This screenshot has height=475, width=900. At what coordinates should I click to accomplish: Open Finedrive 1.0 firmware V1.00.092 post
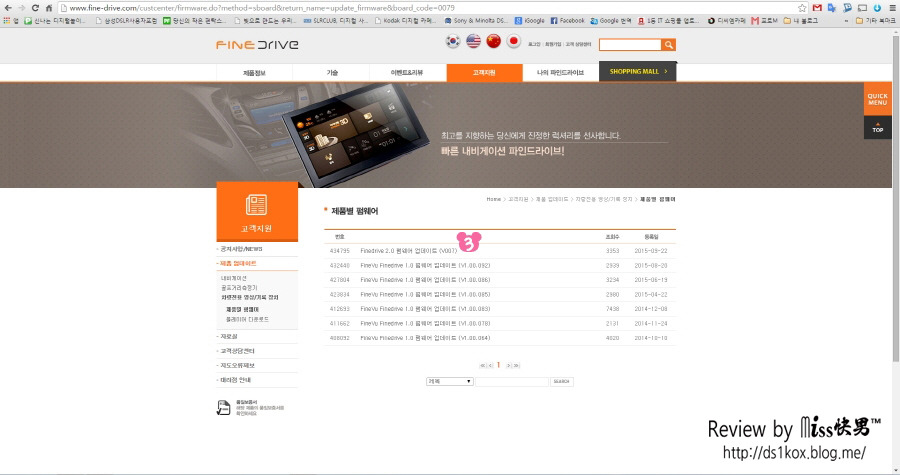click(x=425, y=266)
